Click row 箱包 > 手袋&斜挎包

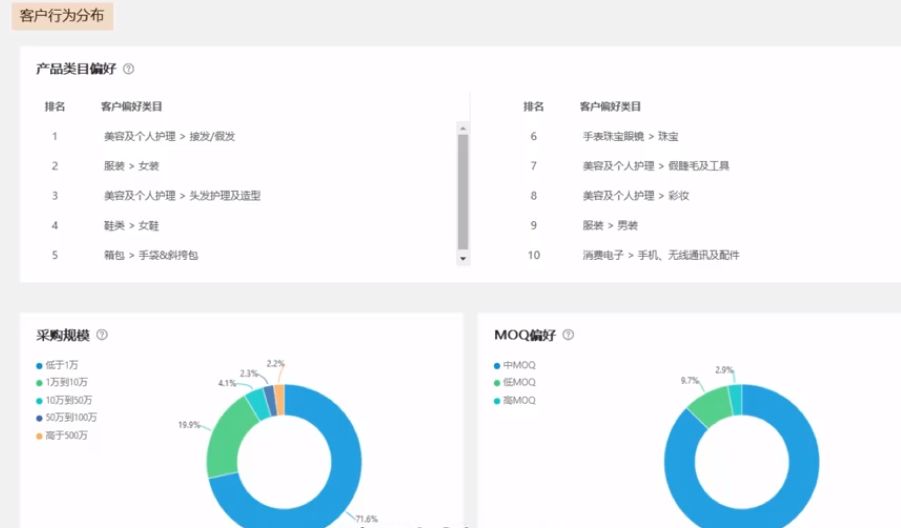(x=151, y=255)
